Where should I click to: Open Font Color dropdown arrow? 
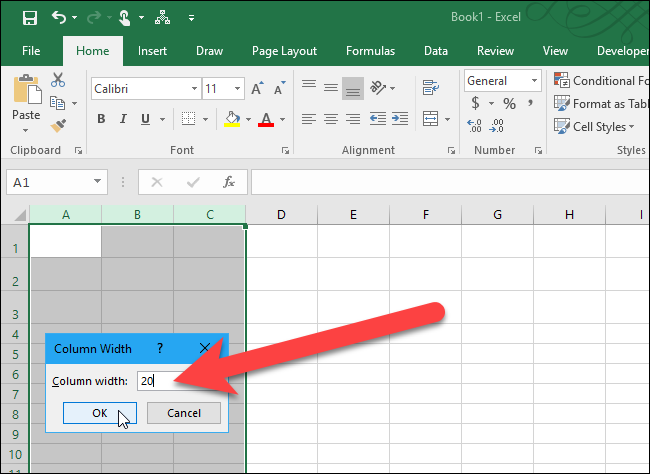coord(282,119)
